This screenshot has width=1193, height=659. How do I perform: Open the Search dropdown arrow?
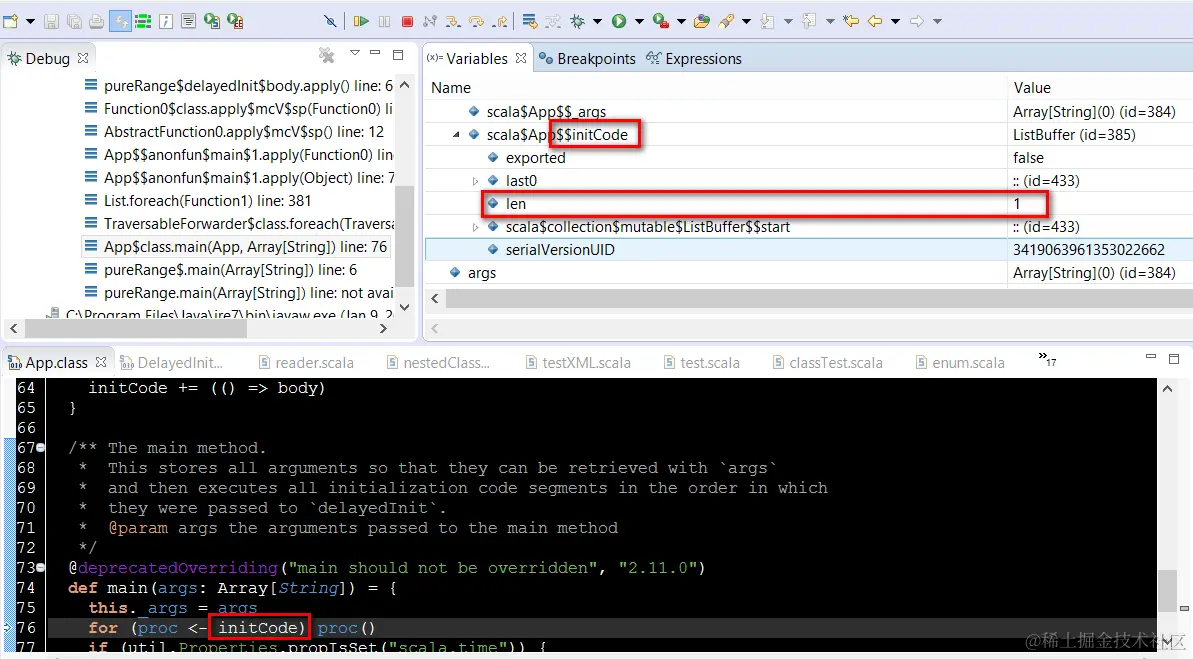(x=746, y=21)
